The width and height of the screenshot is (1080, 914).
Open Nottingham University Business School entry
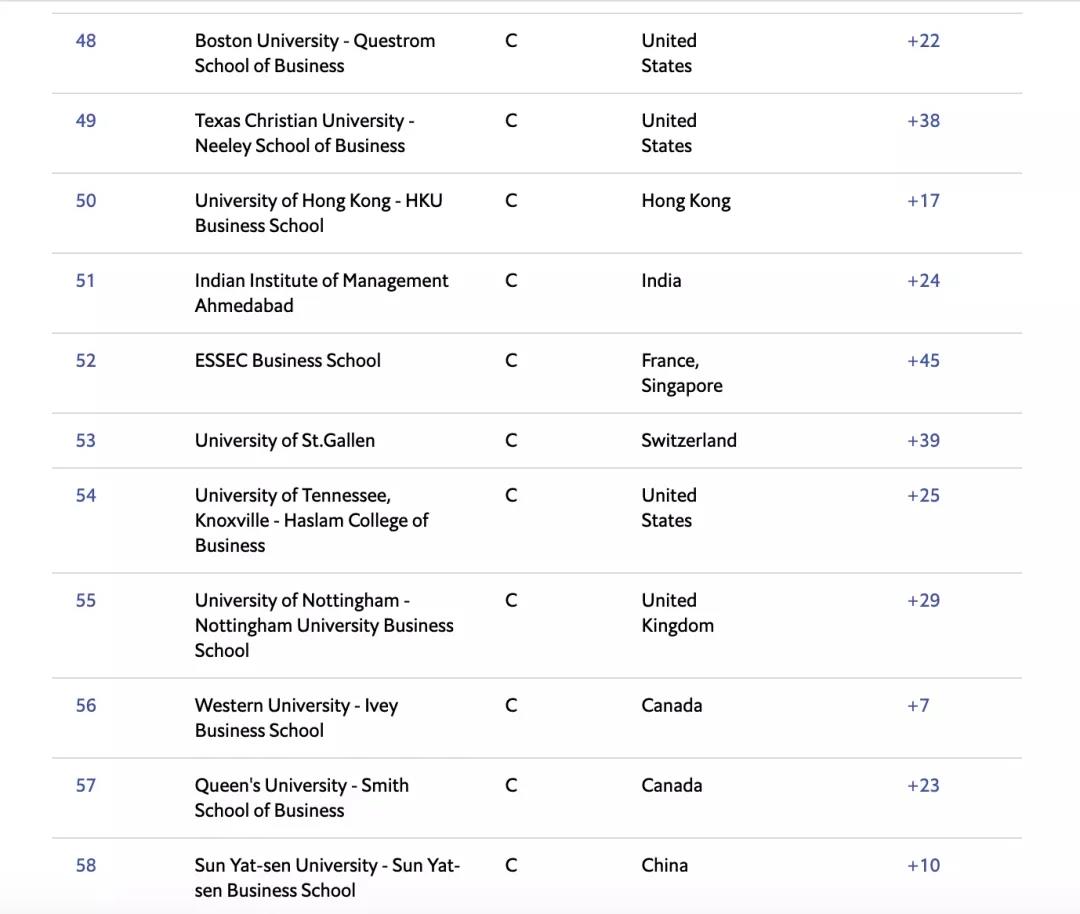point(323,625)
